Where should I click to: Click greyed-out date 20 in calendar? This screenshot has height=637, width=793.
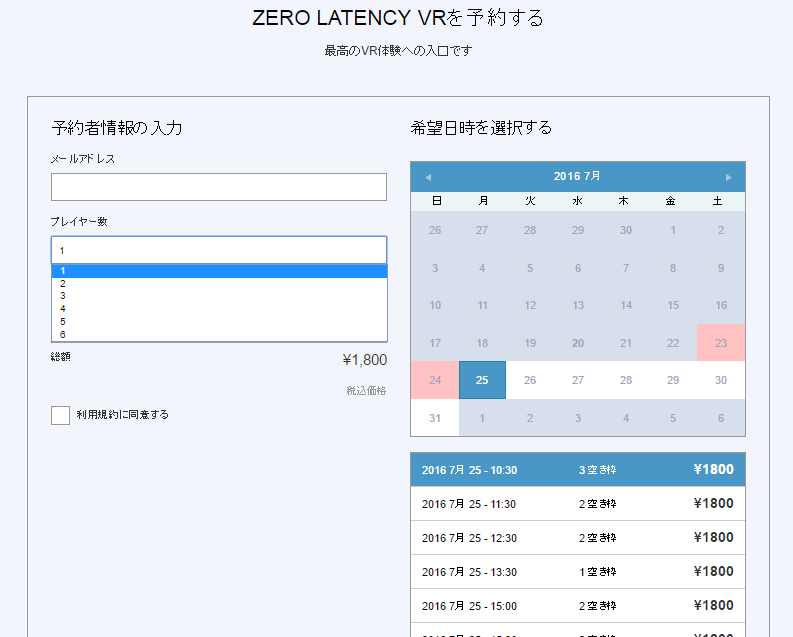point(578,343)
